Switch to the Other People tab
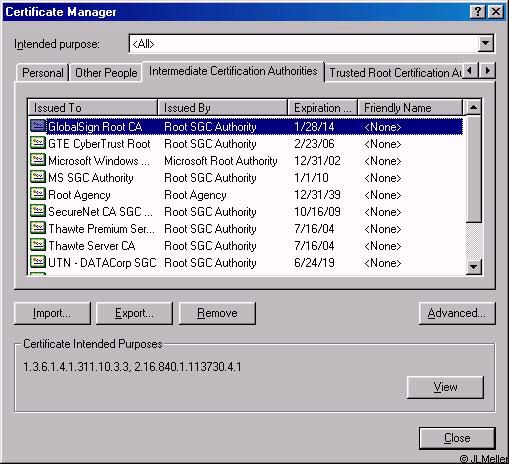Screen dimensions: 509x464 (x=106, y=73)
